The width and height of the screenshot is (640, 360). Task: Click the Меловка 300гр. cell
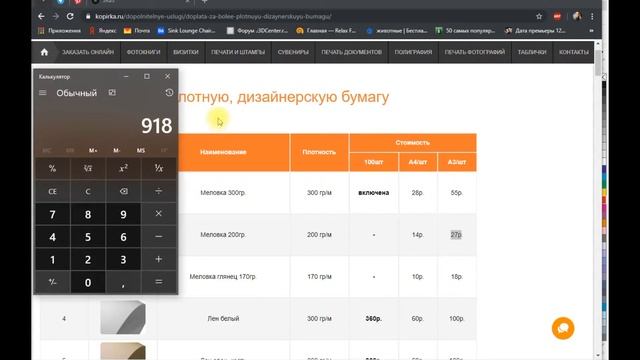(223, 193)
